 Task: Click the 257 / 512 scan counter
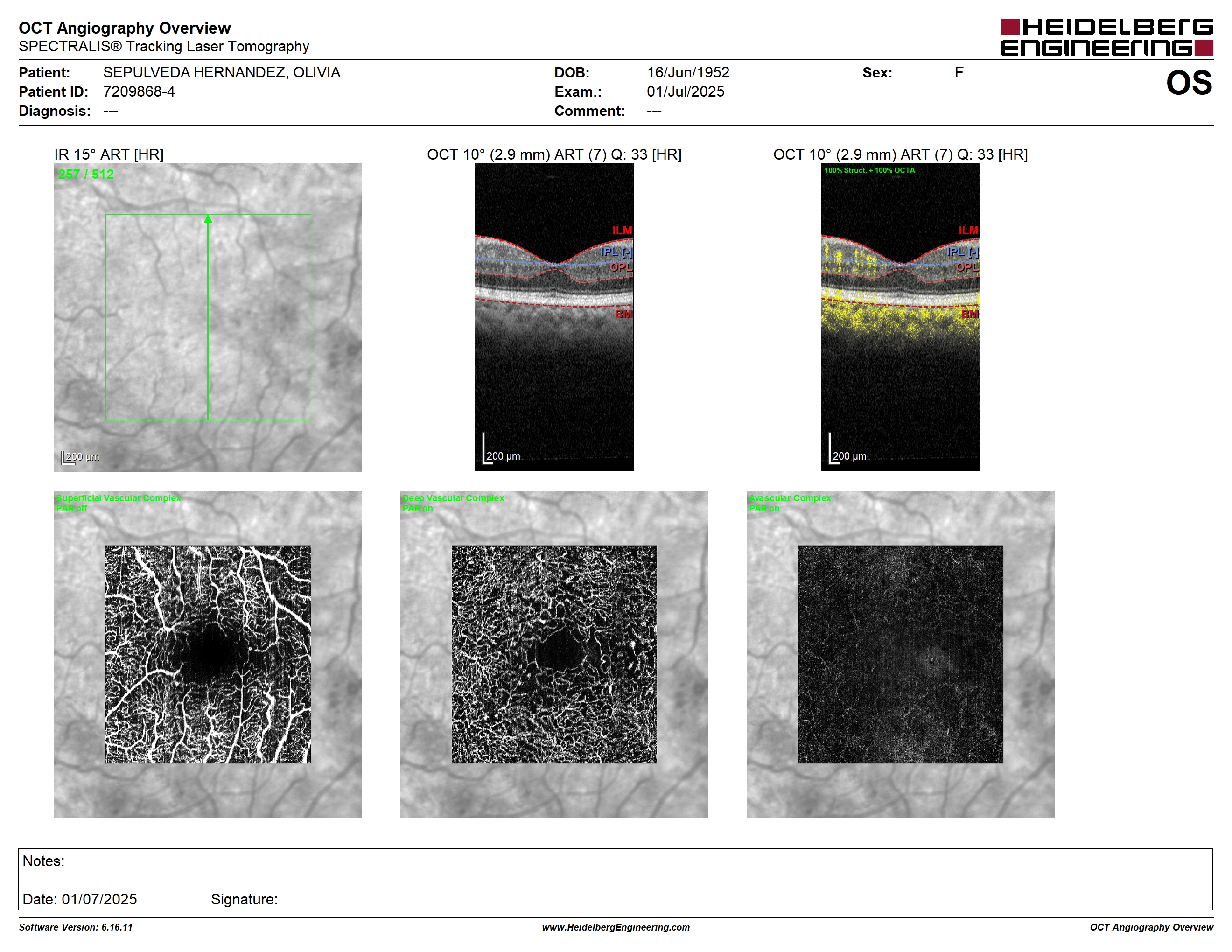coord(86,174)
